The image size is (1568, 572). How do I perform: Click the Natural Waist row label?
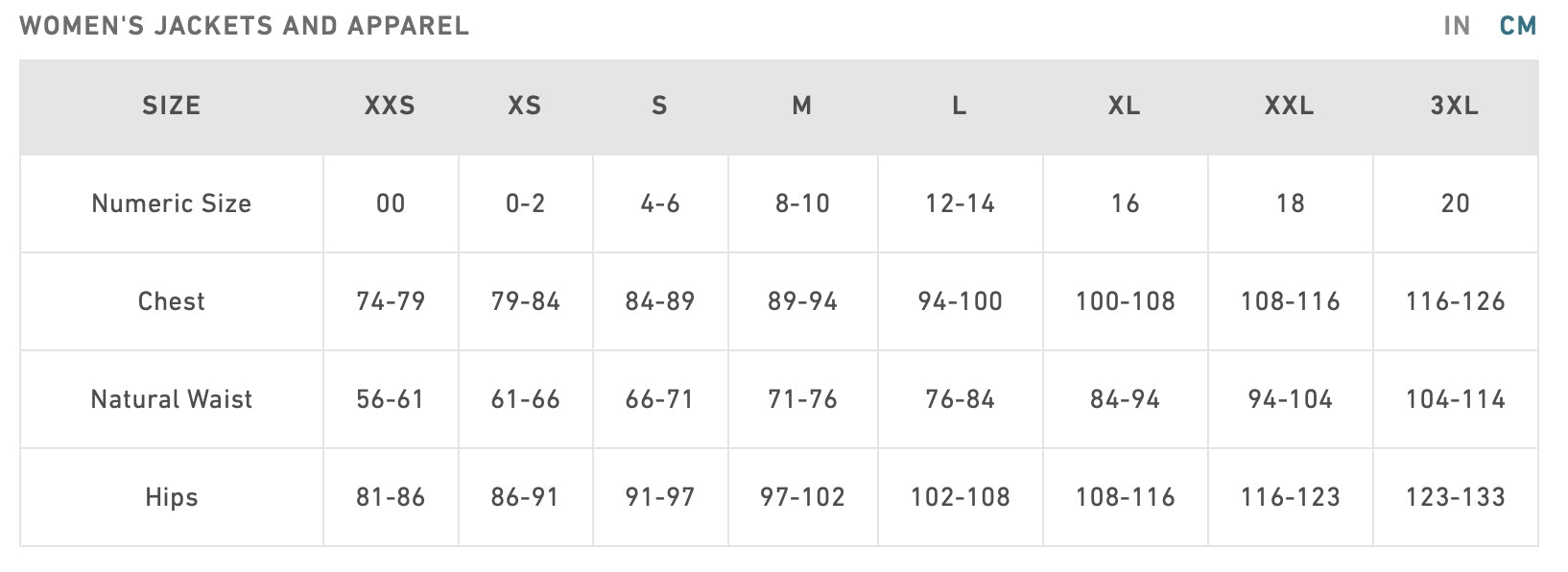coord(172,399)
